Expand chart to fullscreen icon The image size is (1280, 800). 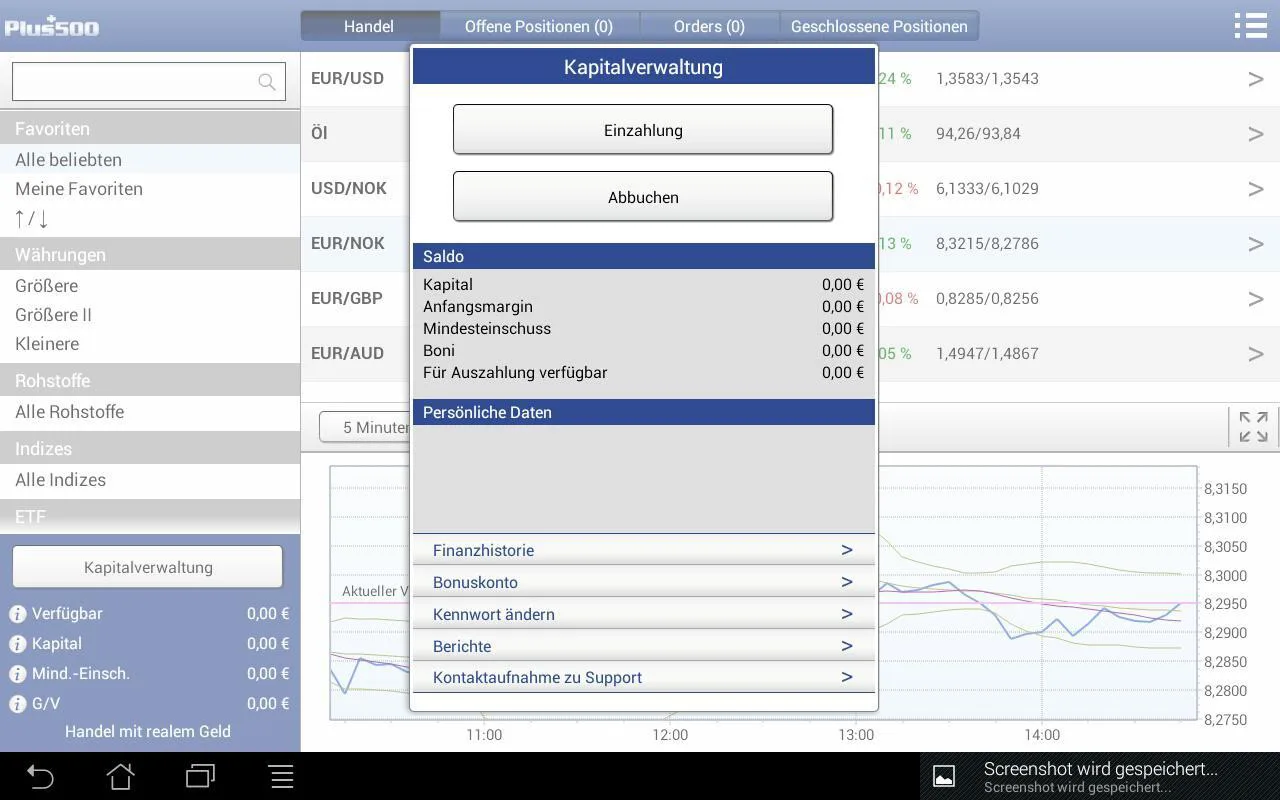1254,427
